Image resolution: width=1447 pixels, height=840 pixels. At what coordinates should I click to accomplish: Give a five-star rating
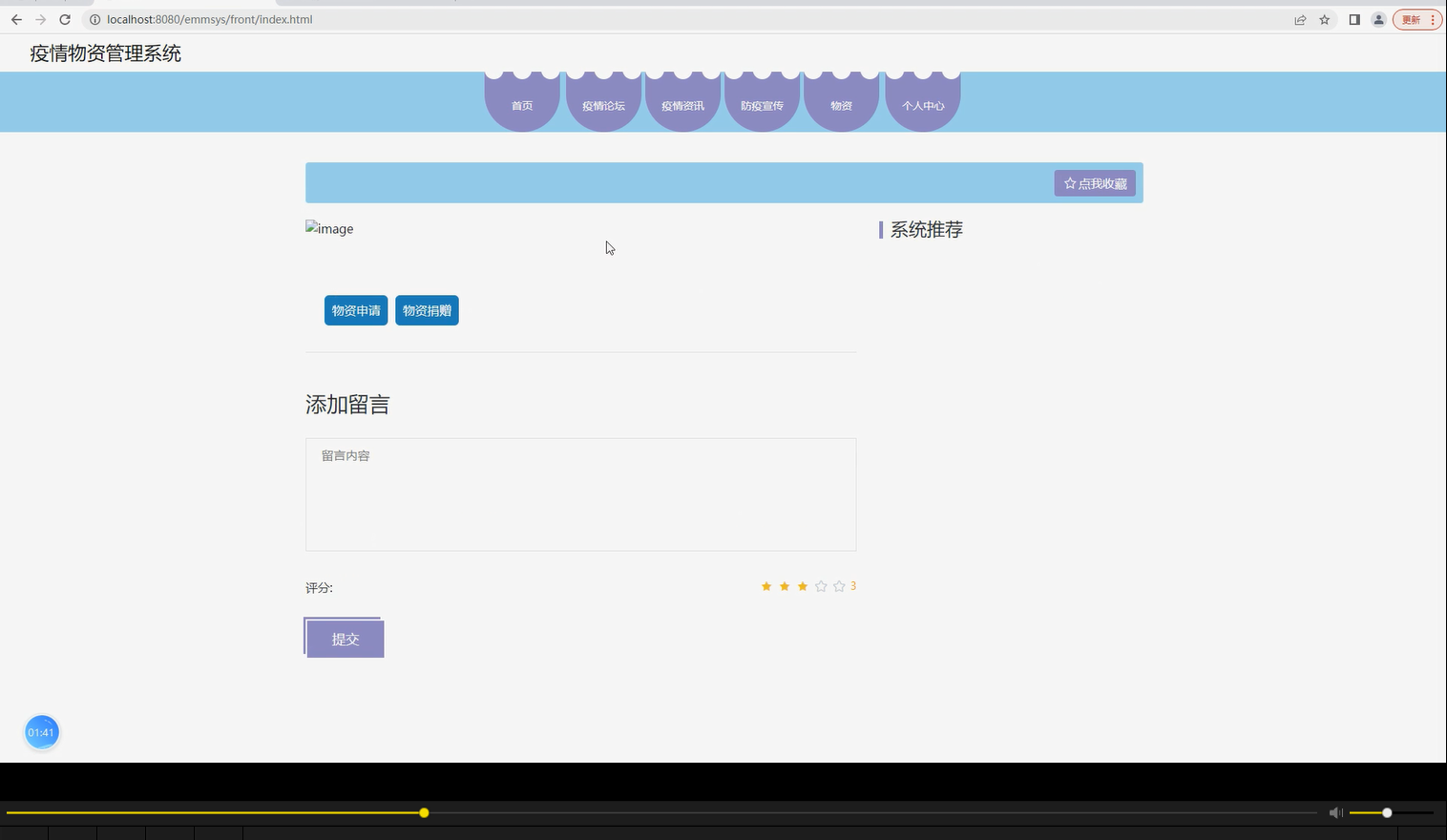839,586
